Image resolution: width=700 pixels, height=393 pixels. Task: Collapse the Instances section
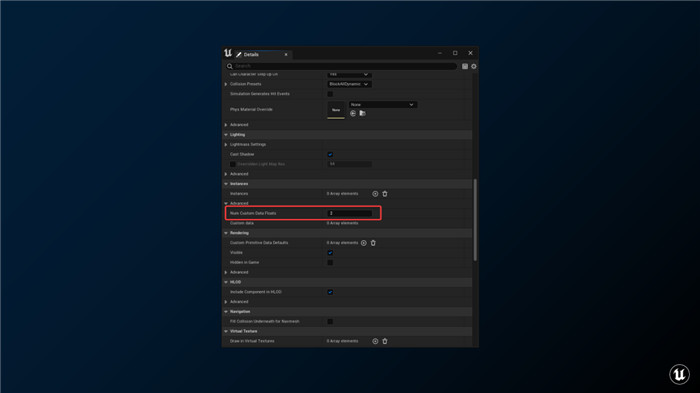point(226,184)
